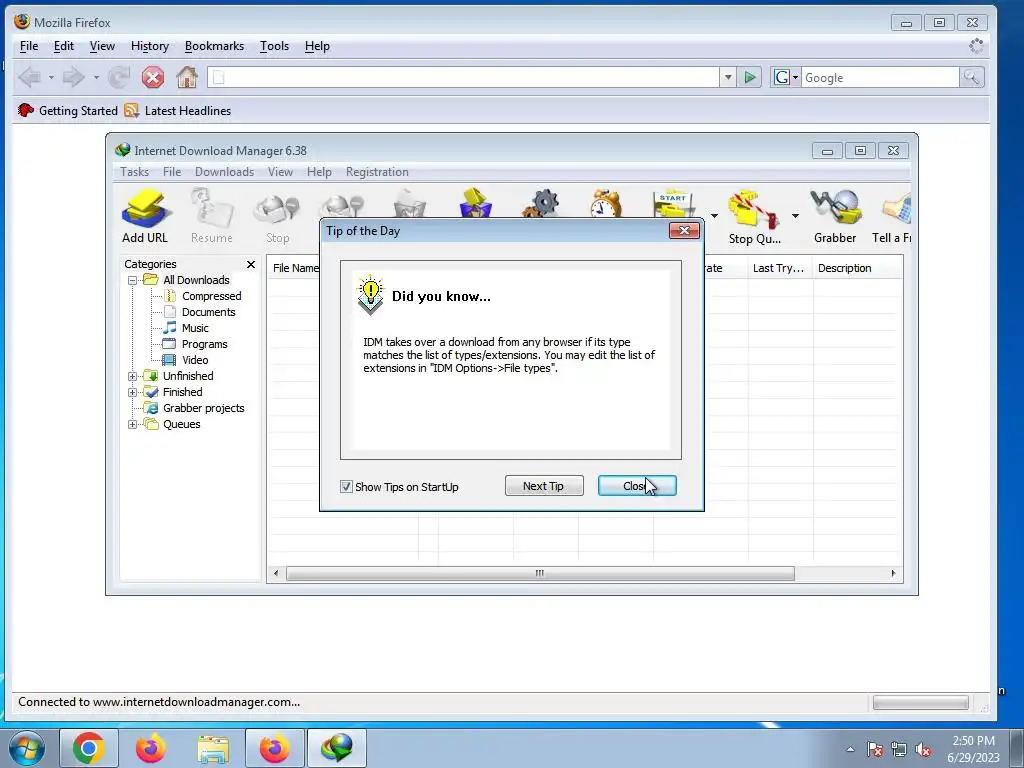
Task: Open the Firefox View menu
Action: coord(102,46)
